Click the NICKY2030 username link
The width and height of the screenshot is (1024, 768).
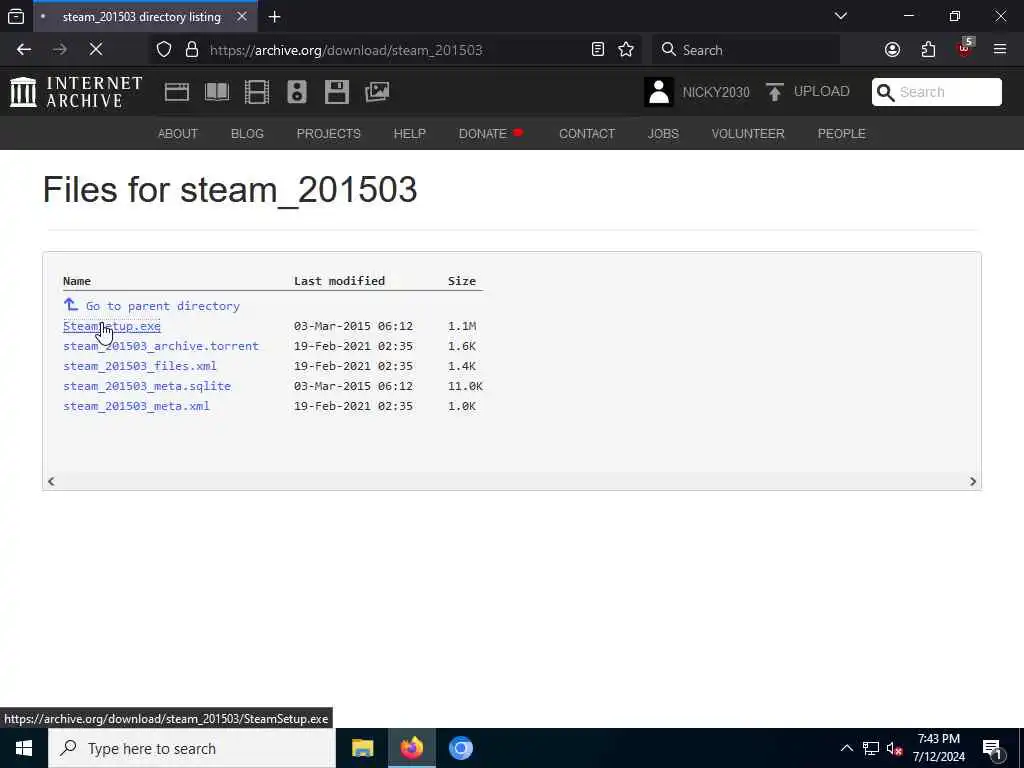point(716,92)
